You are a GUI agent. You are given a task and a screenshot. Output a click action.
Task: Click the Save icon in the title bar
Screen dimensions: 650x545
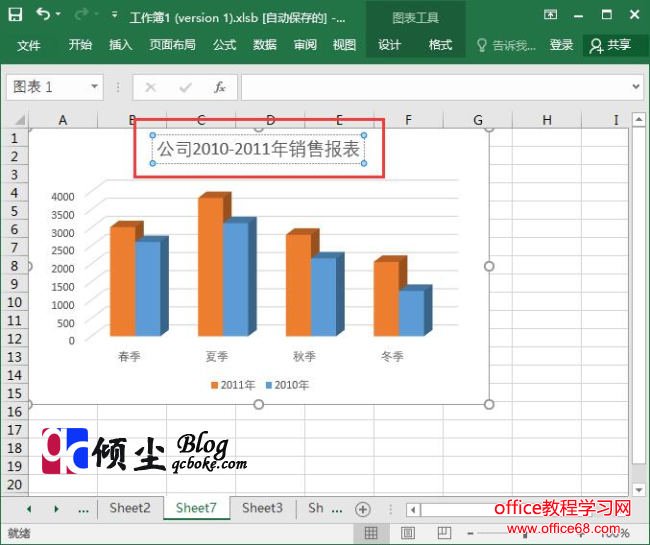15,15
